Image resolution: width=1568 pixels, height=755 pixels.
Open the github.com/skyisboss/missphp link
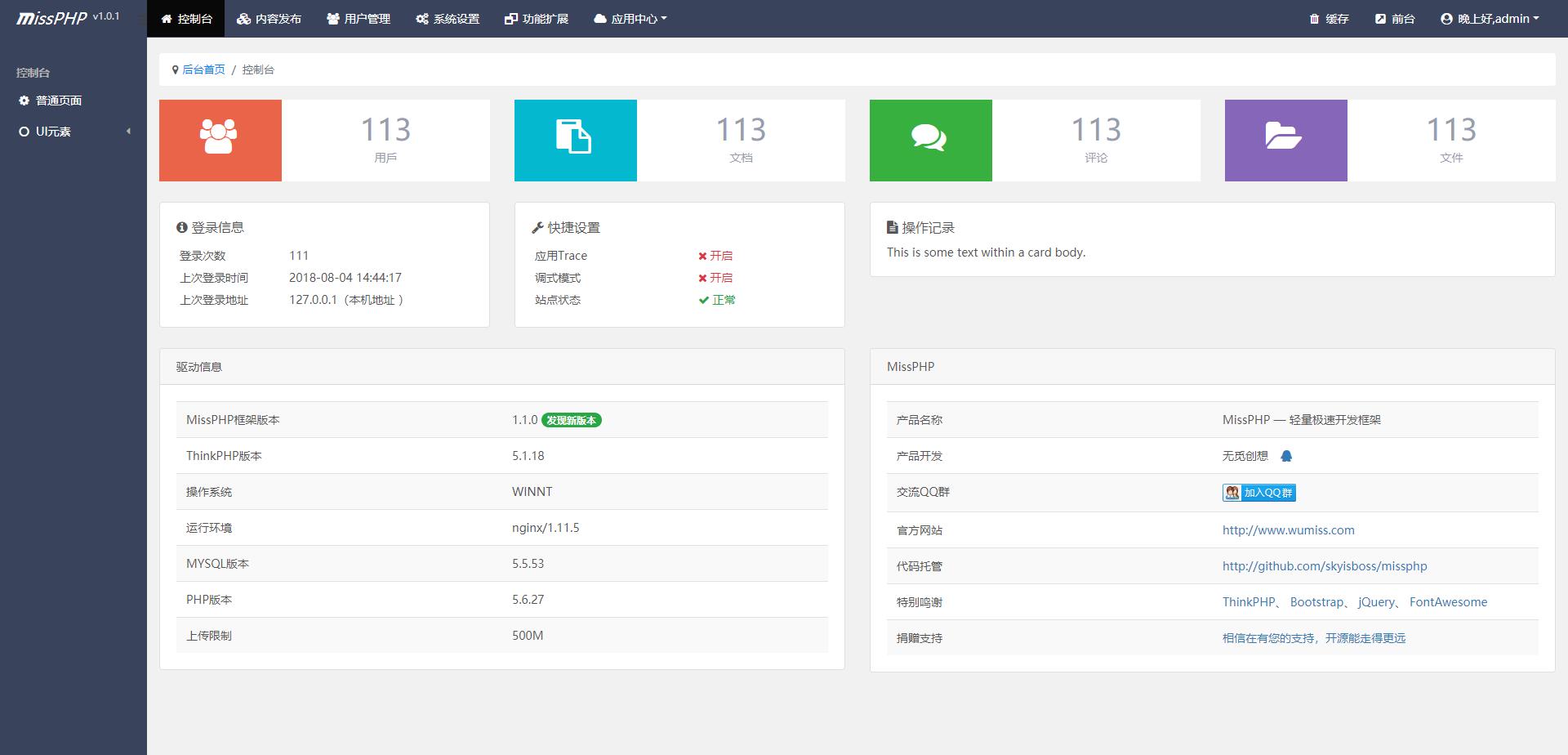pyautogui.click(x=1325, y=566)
